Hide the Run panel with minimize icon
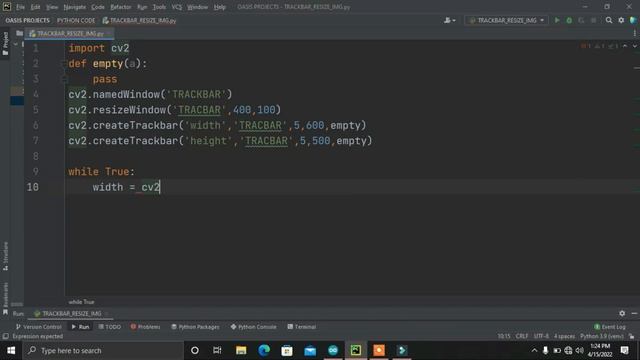640x360 pixels. click(x=634, y=313)
